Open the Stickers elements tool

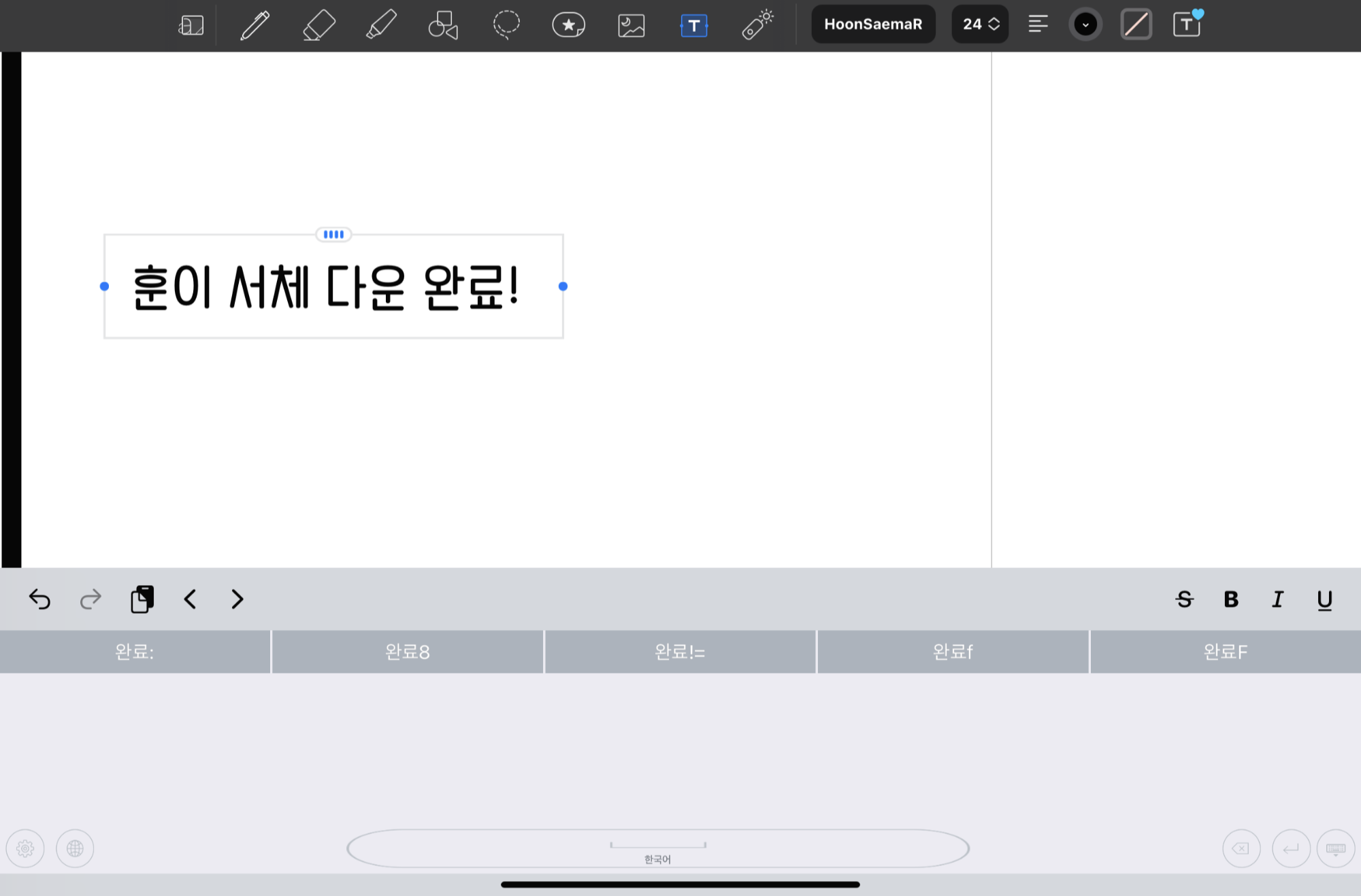point(569,25)
